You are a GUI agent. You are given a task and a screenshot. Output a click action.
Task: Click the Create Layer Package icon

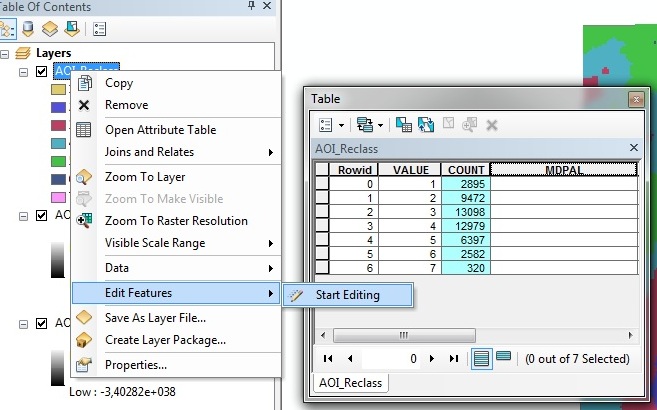(84, 340)
